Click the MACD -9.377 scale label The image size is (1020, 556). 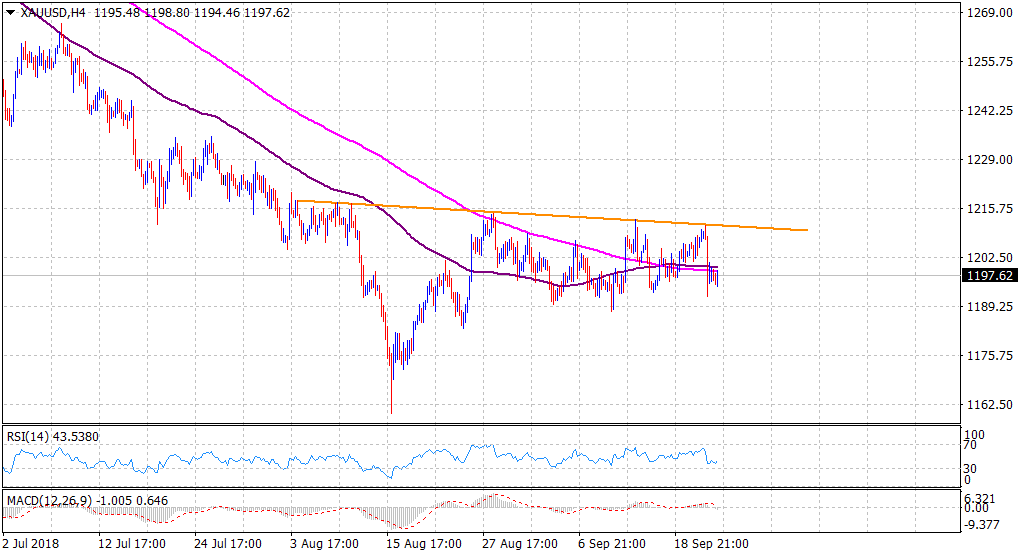(978, 523)
